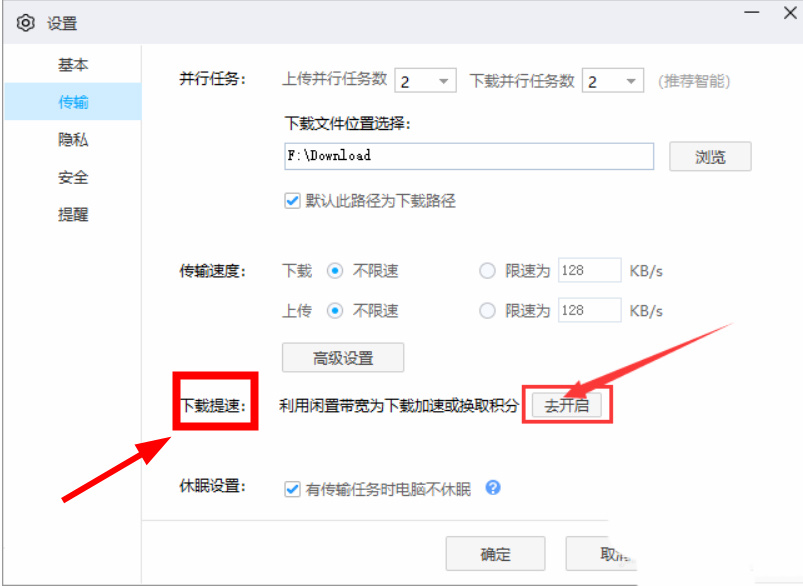Open 高级设置 advanced settings
Screen dimensions: 803x586
pos(342,357)
